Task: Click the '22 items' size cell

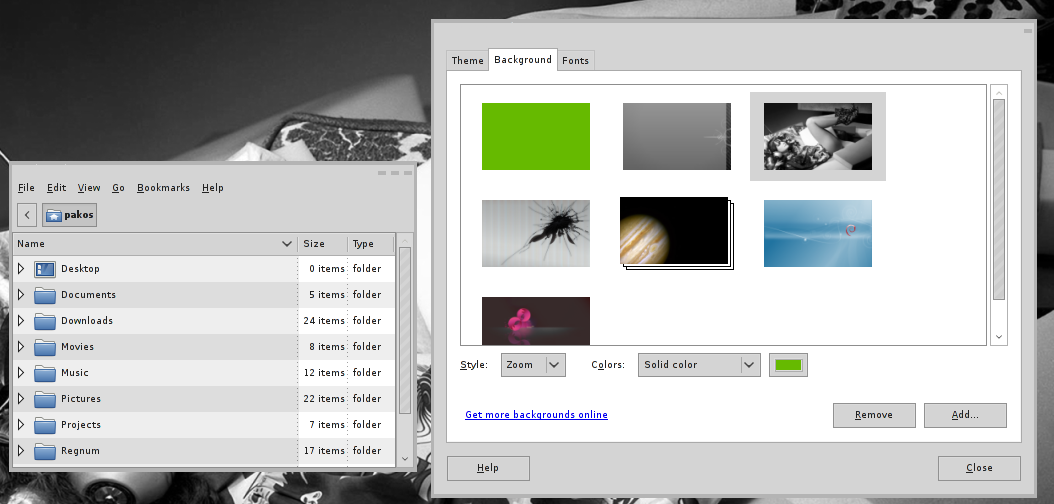Action: click(x=324, y=399)
